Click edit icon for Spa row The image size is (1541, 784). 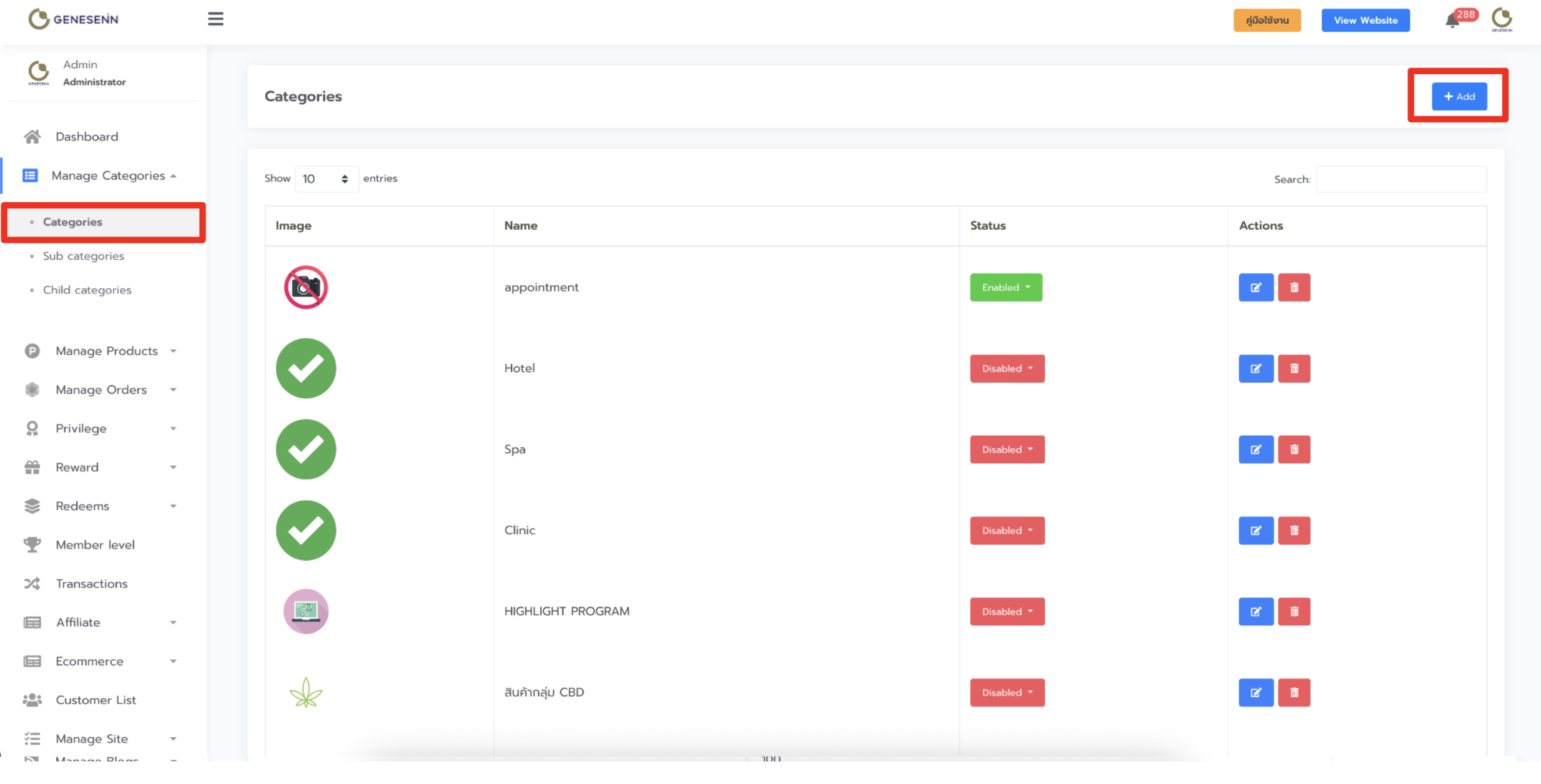coord(1256,449)
